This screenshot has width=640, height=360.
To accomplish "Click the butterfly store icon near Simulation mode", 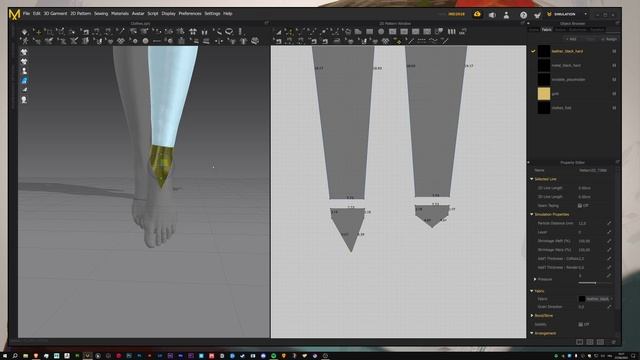I will pyautogui.click(x=537, y=15).
